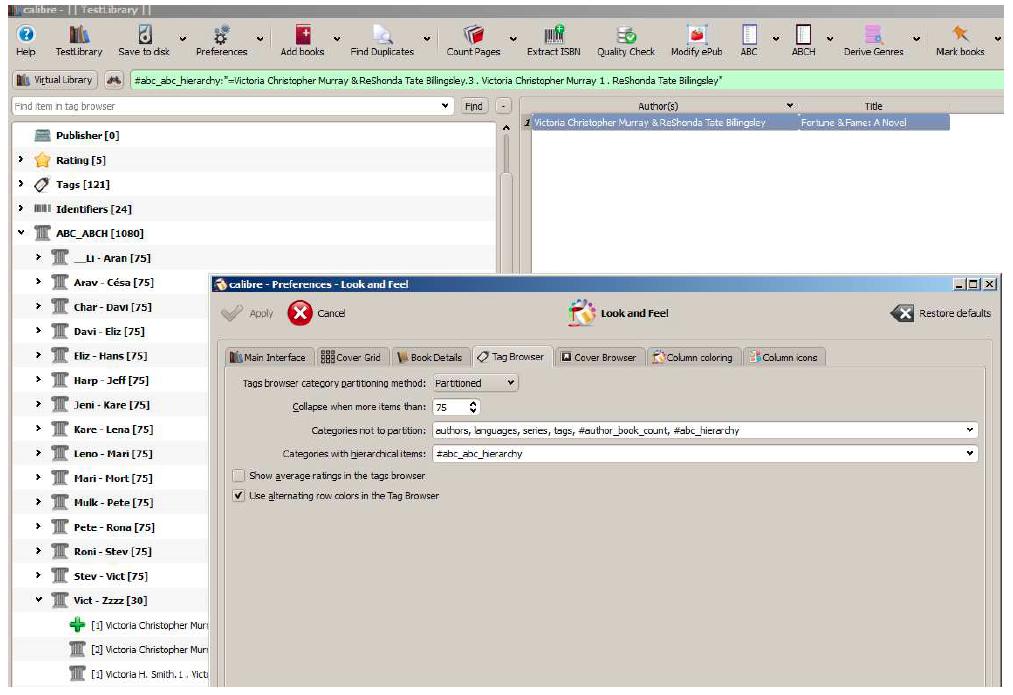Click the collapse-all minus button beside Find
Image resolution: width=1013 pixels, height=695 pixels.
click(x=503, y=106)
